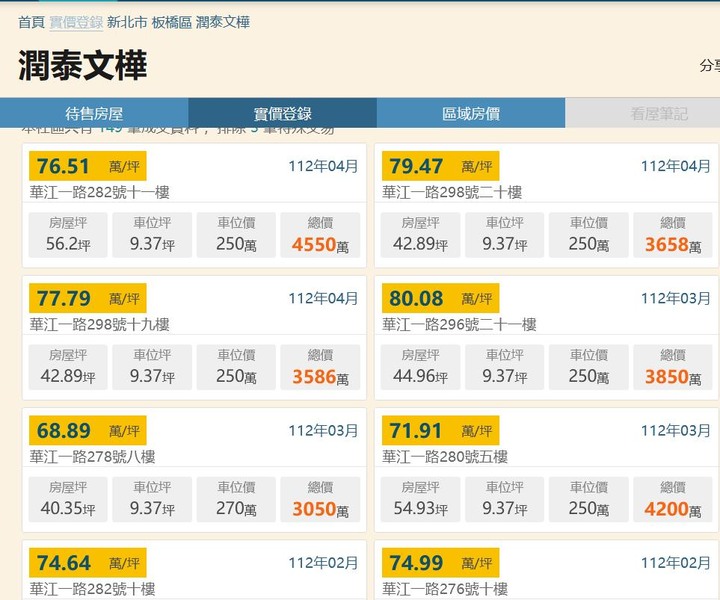
Task: Click house size 56.2坪
Action: point(68,244)
